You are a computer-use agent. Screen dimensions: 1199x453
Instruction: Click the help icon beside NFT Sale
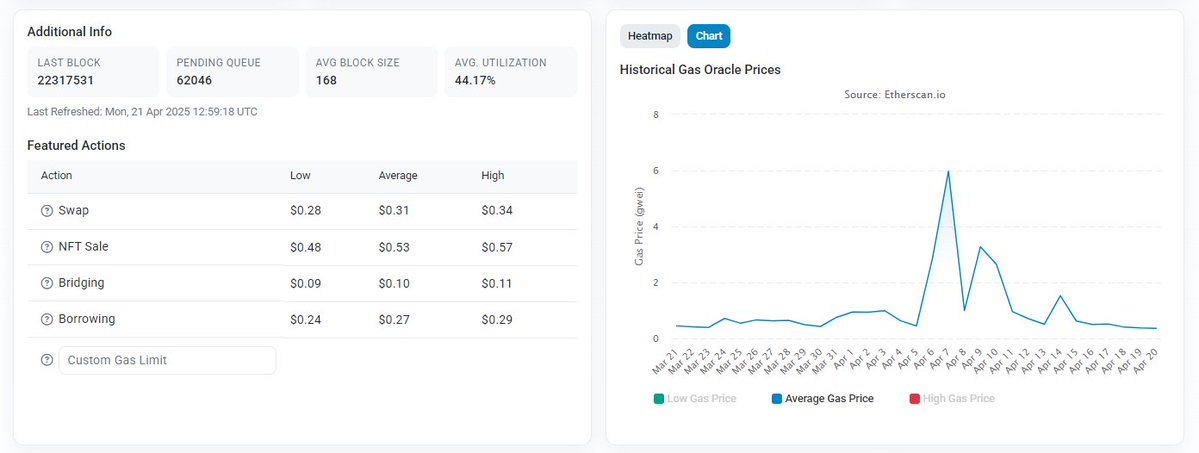[x=46, y=247]
